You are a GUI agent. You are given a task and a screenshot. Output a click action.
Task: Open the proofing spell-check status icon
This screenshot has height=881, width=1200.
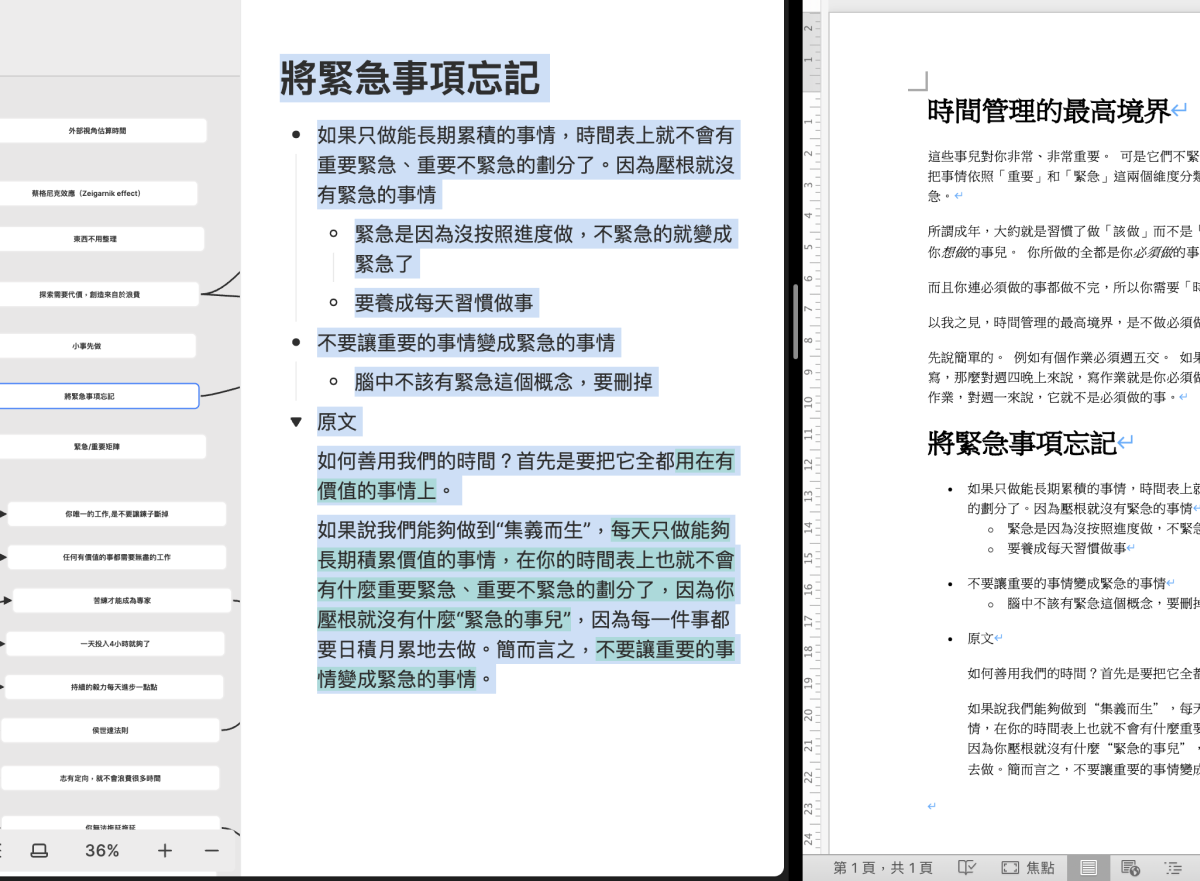click(x=967, y=867)
